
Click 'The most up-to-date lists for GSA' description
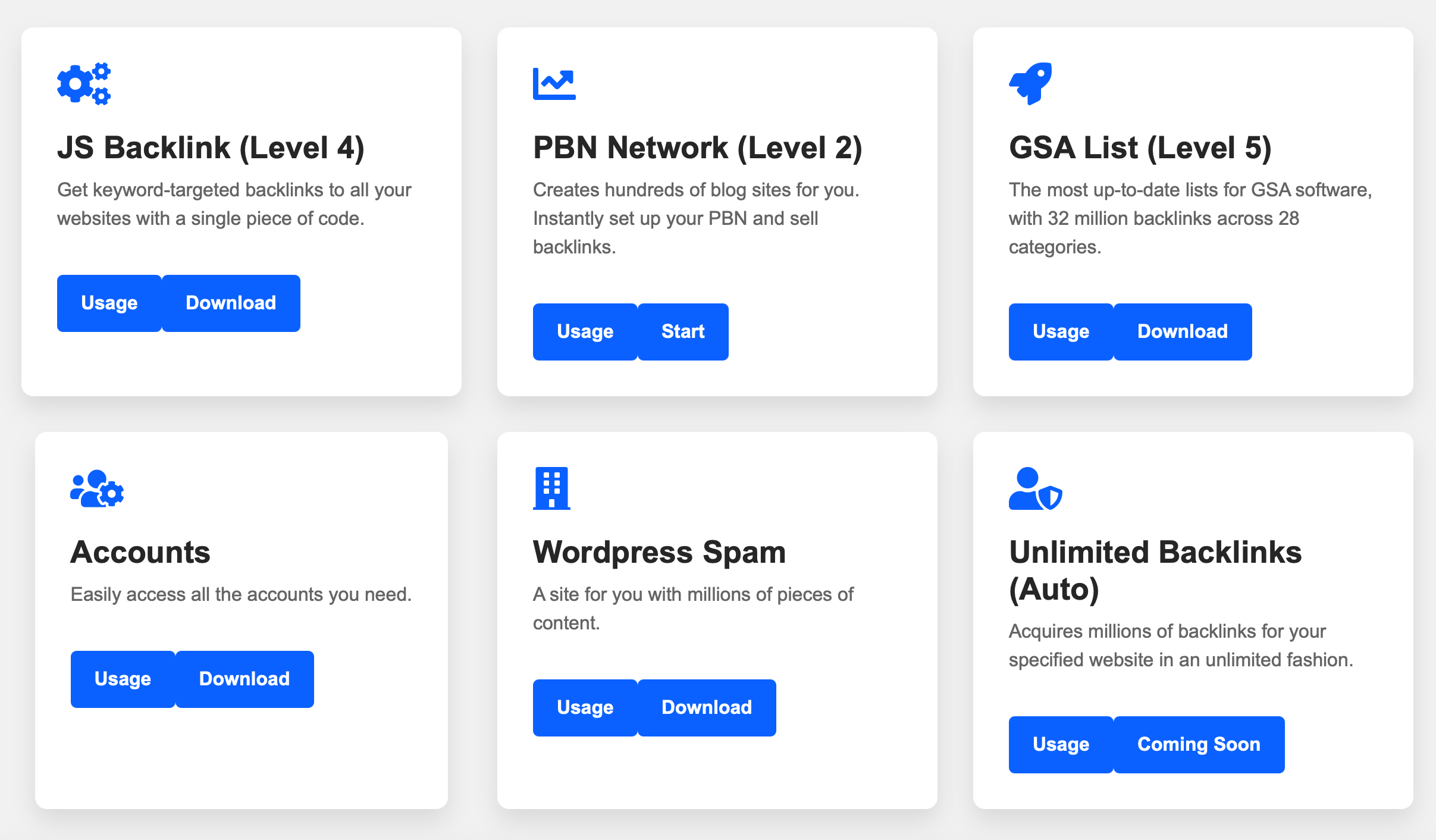[1190, 218]
